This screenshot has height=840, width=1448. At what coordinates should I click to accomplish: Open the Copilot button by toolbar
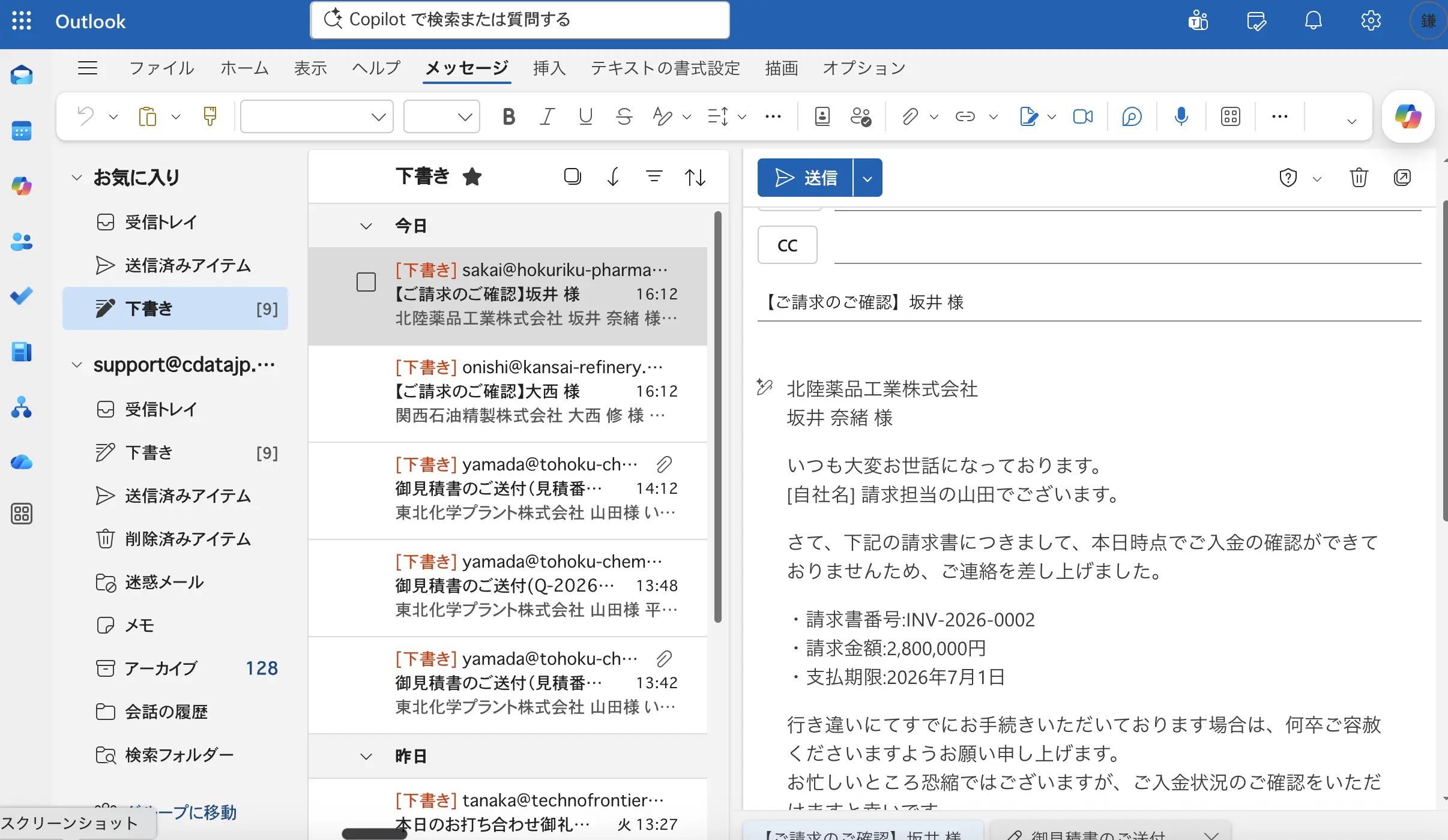click(1408, 116)
